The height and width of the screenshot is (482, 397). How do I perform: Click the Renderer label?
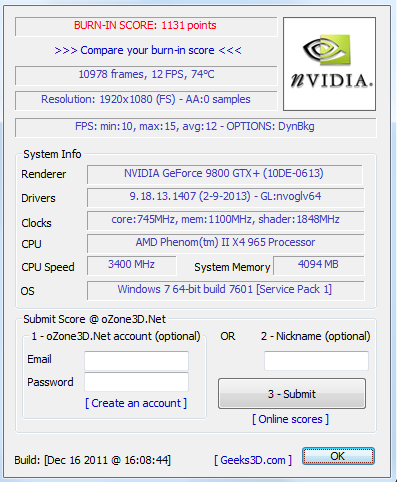(x=44, y=174)
